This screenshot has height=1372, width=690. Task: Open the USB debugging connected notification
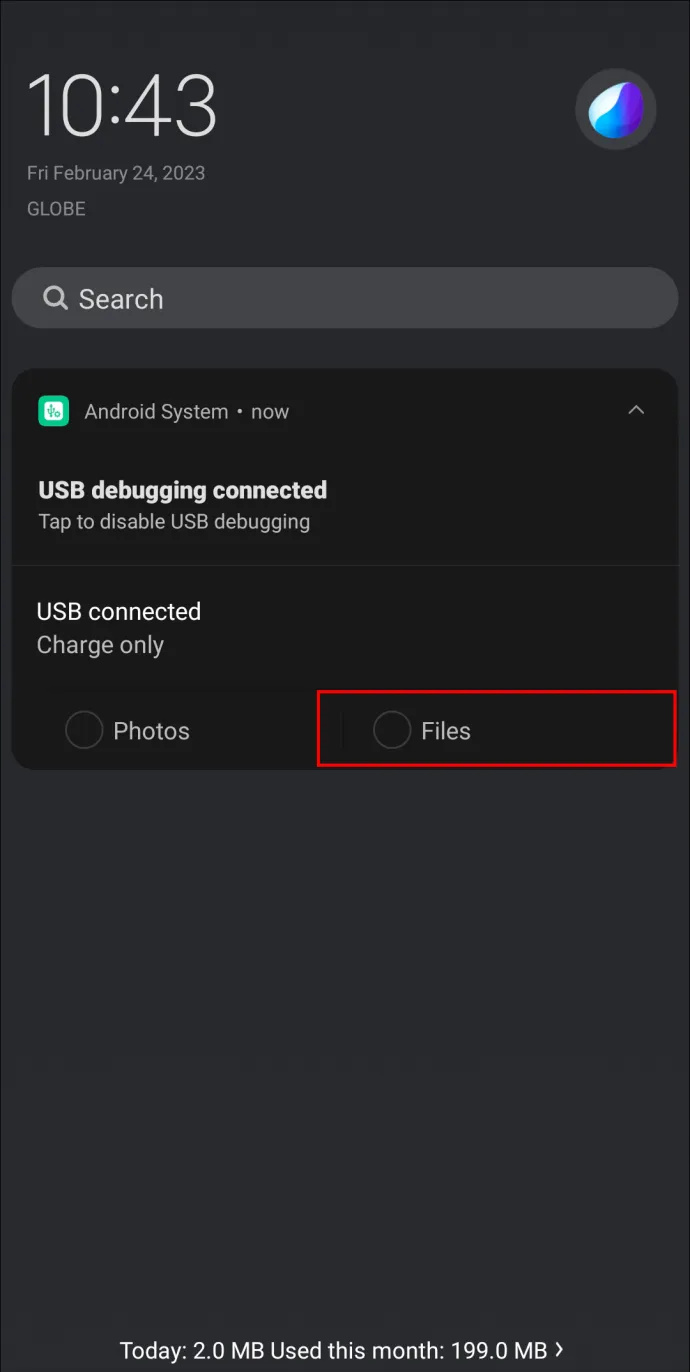pos(183,490)
